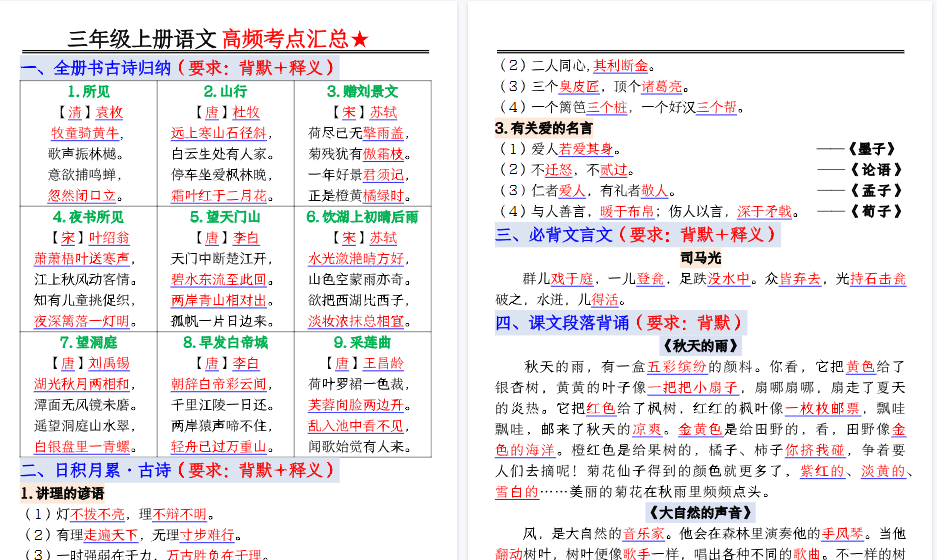Click the heading 三、必背文言文
The width and height of the screenshot is (937, 560).
click(x=555, y=236)
